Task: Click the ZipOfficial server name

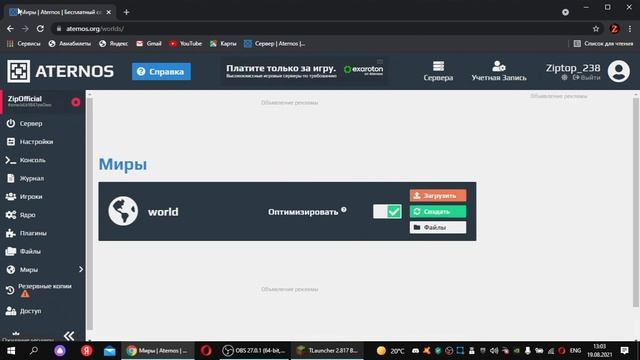Action: point(24,99)
